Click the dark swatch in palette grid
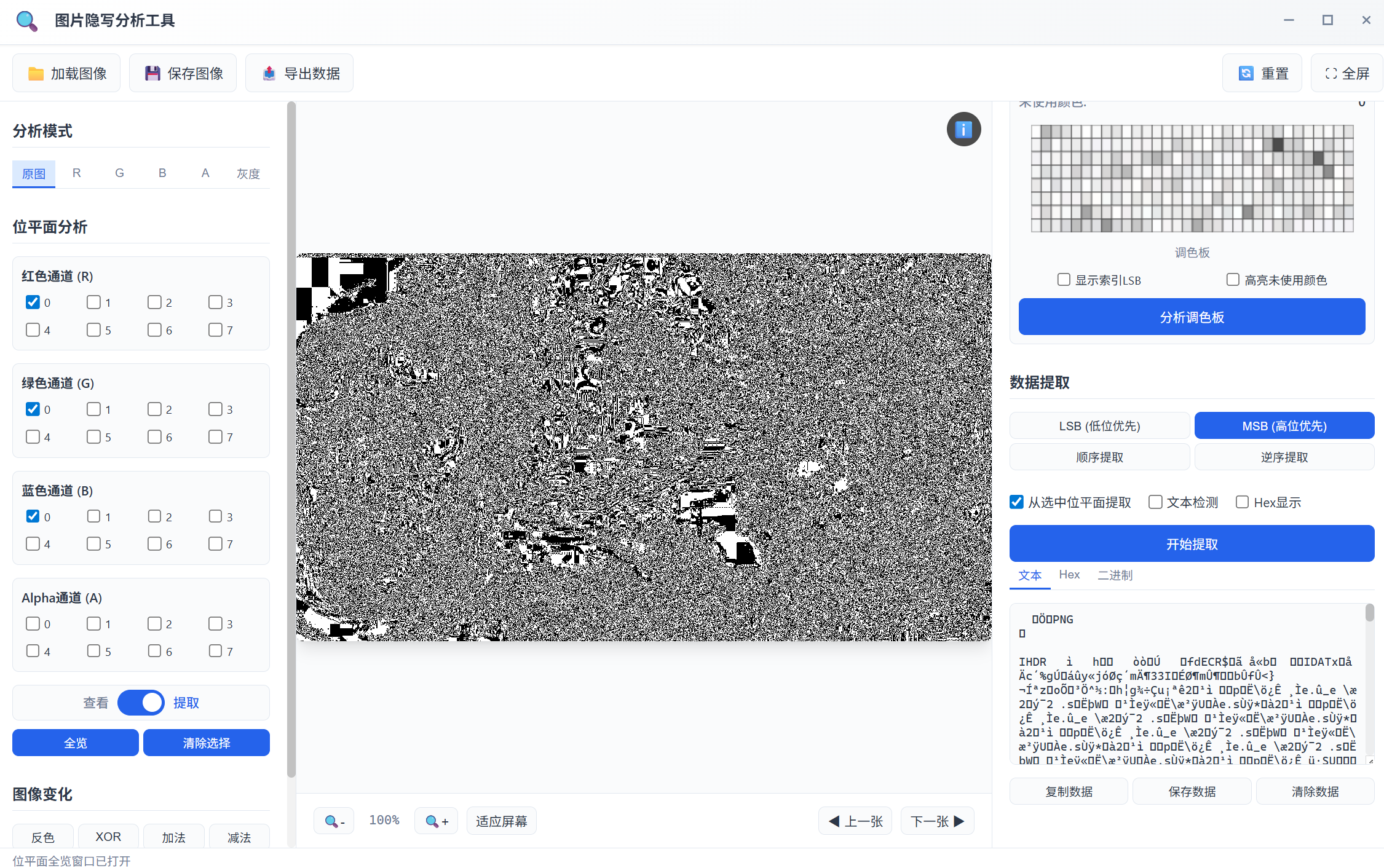Viewport: 1384px width, 868px height. coord(1278,144)
